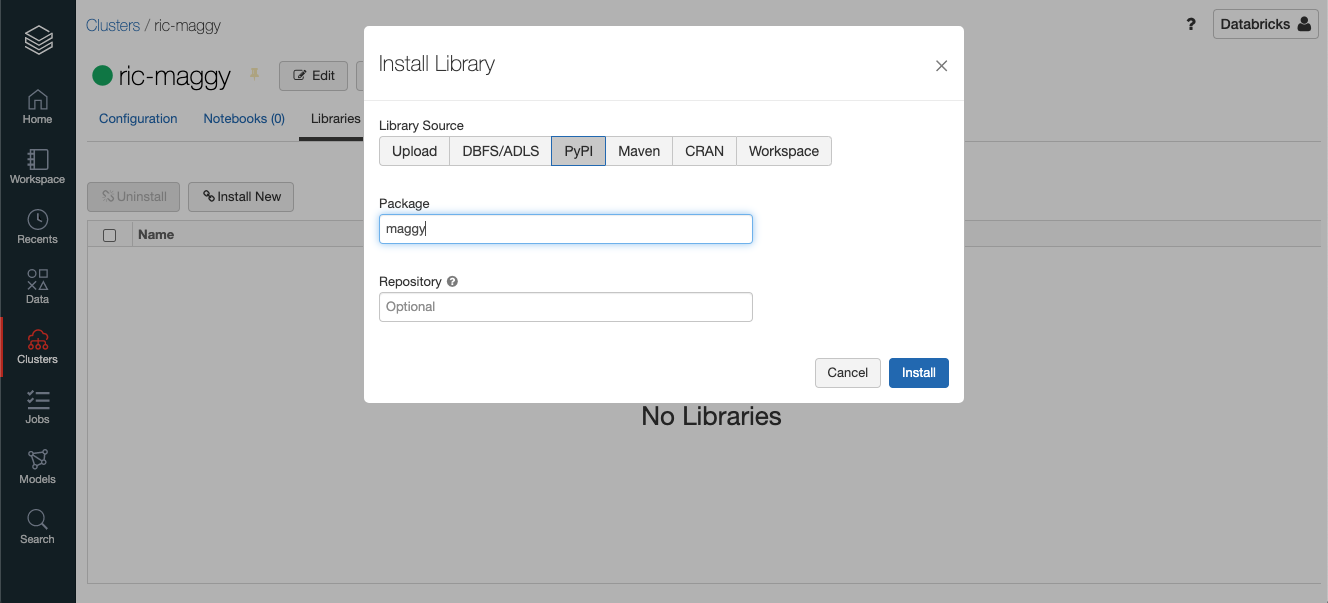Open the Data panel icon
The height and width of the screenshot is (603, 1328).
coord(37,283)
